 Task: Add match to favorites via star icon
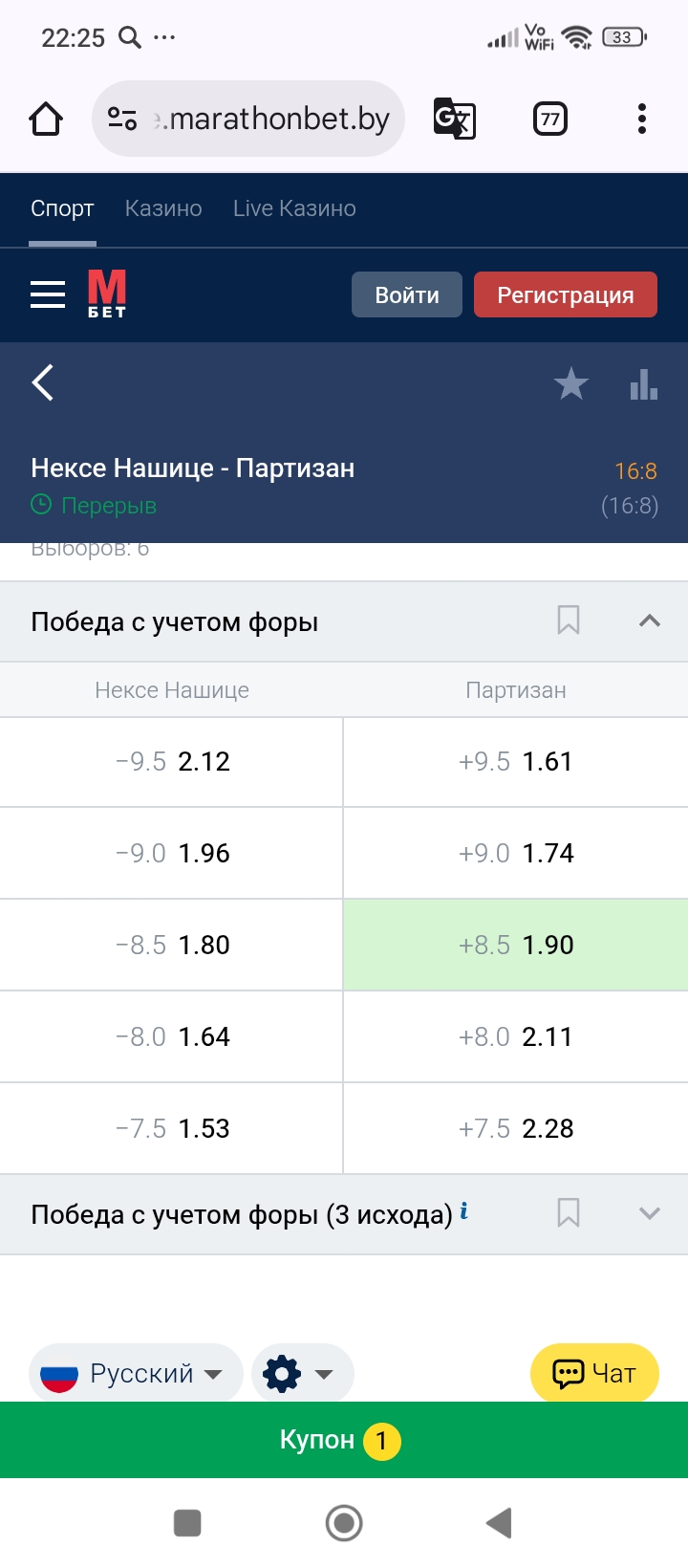(571, 382)
